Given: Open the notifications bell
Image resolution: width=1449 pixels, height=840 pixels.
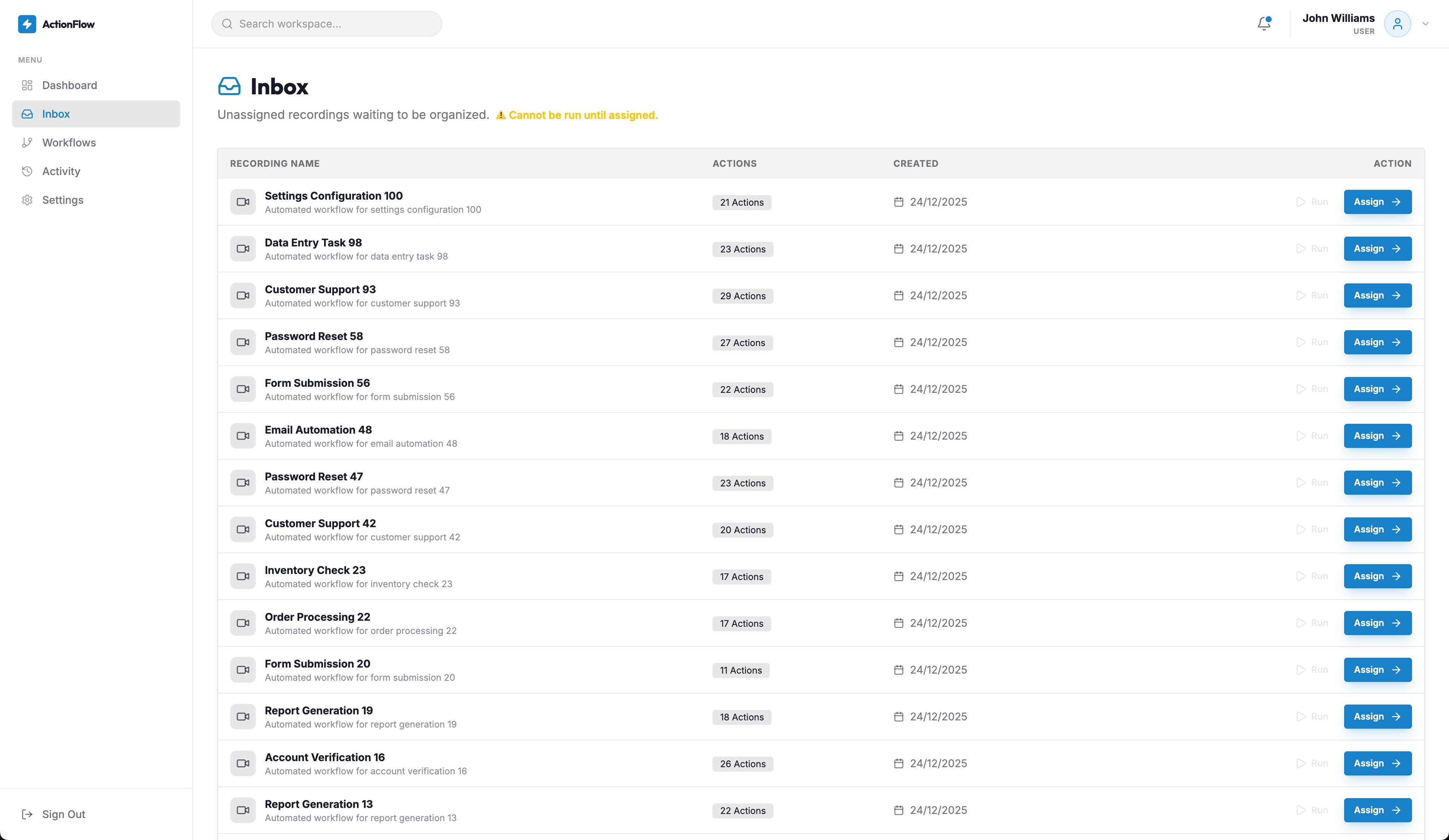Looking at the screenshot, I should [1263, 23].
